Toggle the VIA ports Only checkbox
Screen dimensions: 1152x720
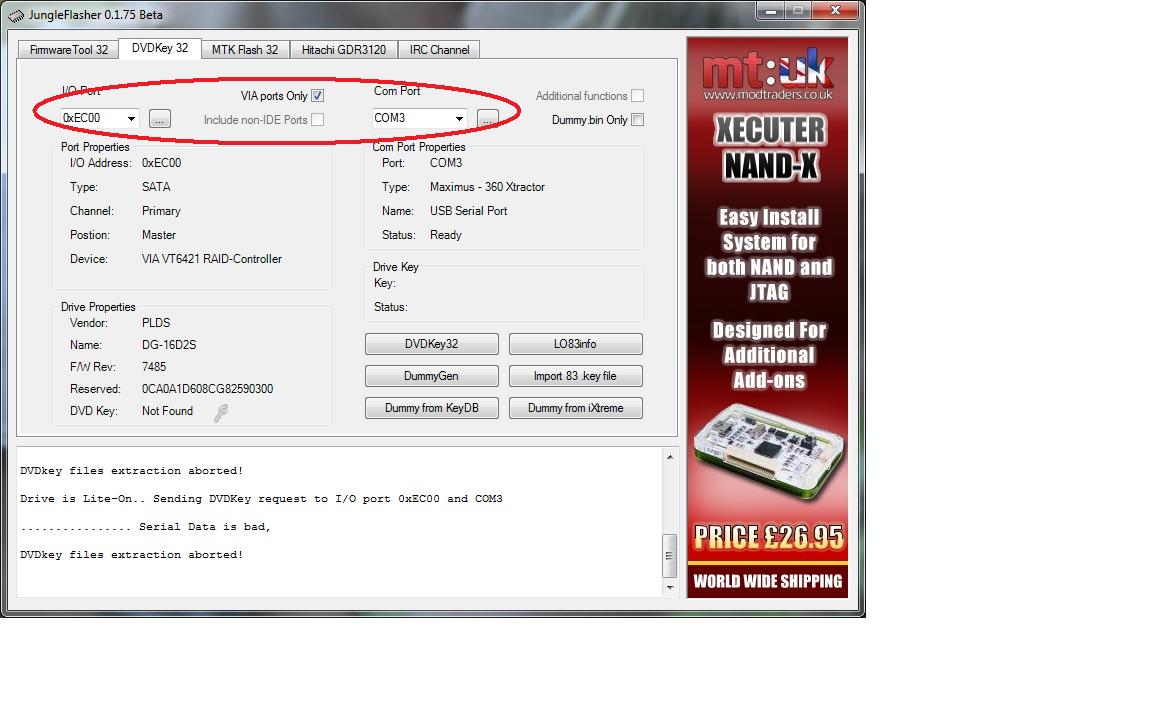pos(317,96)
